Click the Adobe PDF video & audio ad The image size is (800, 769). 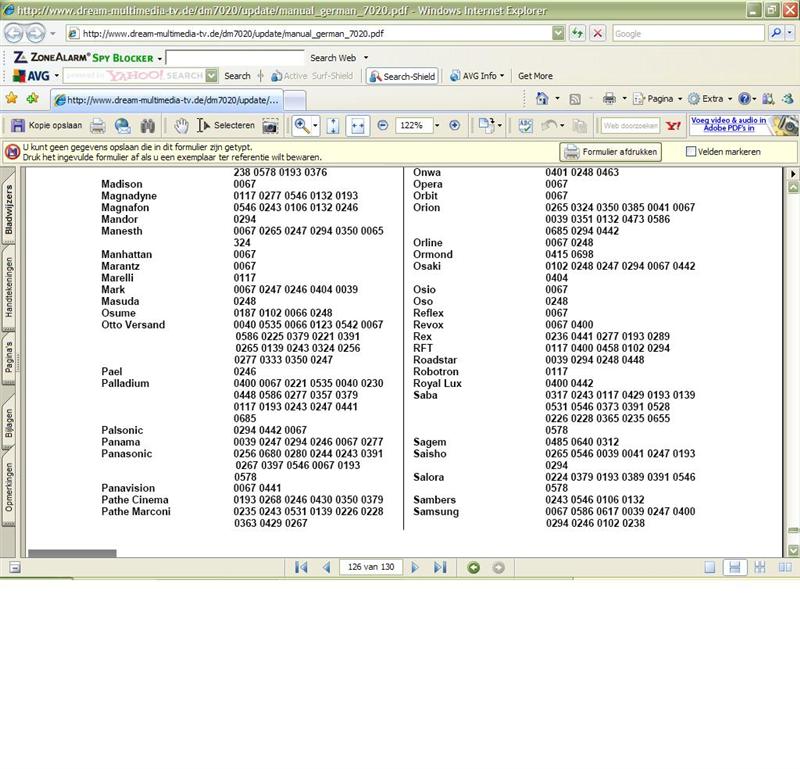pyautogui.click(x=743, y=125)
